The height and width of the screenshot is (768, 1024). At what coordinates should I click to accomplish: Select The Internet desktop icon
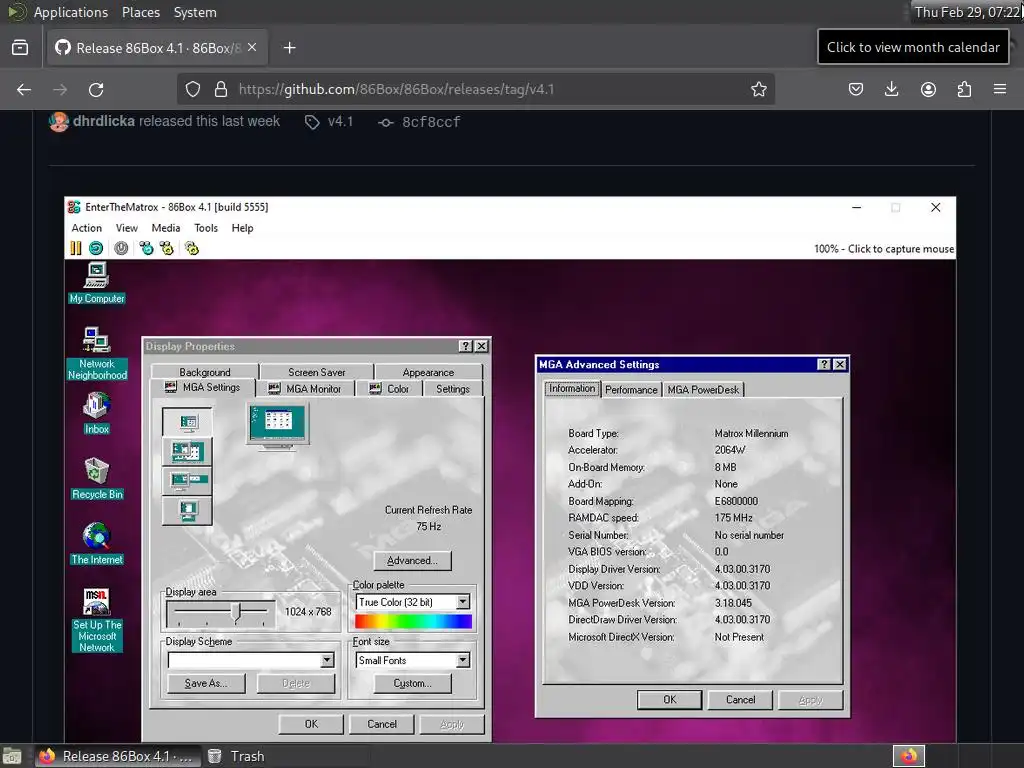click(97, 543)
